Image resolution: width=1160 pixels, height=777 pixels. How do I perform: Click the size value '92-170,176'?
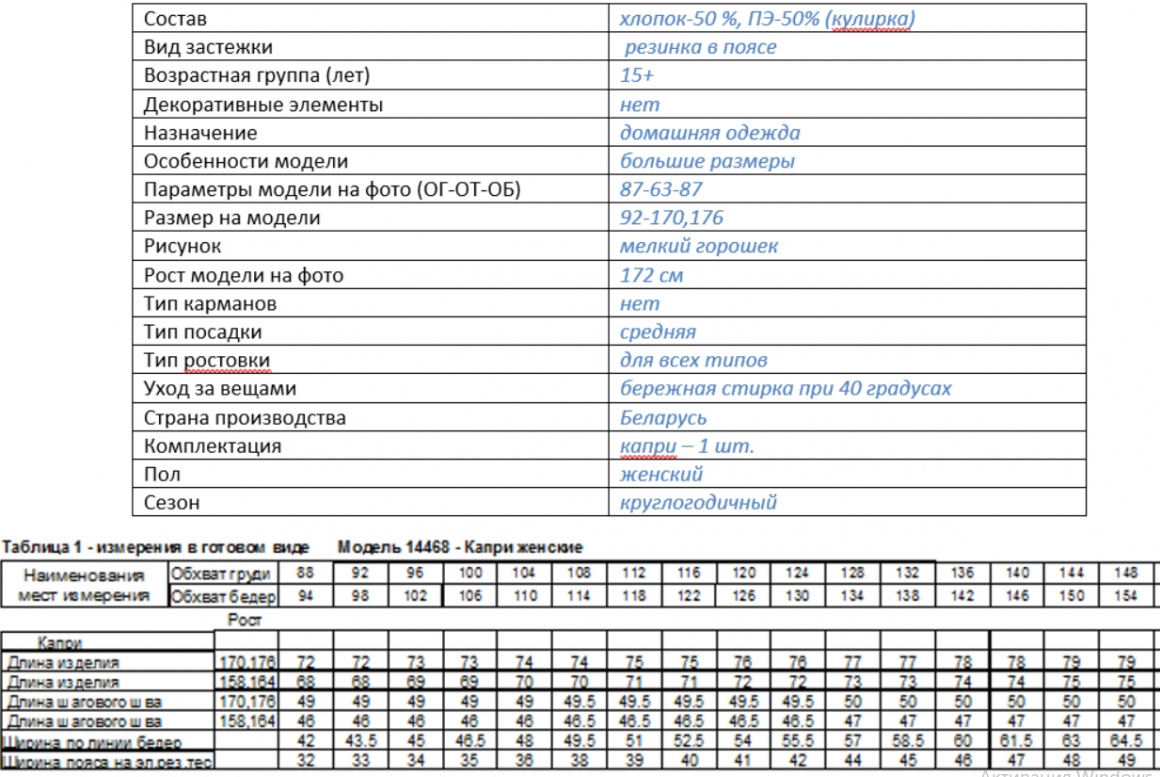(x=671, y=218)
